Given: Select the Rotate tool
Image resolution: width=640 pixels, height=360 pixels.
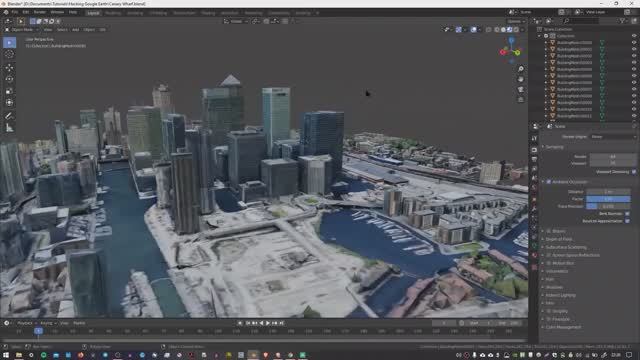Looking at the screenshot, I should click(x=9, y=79).
